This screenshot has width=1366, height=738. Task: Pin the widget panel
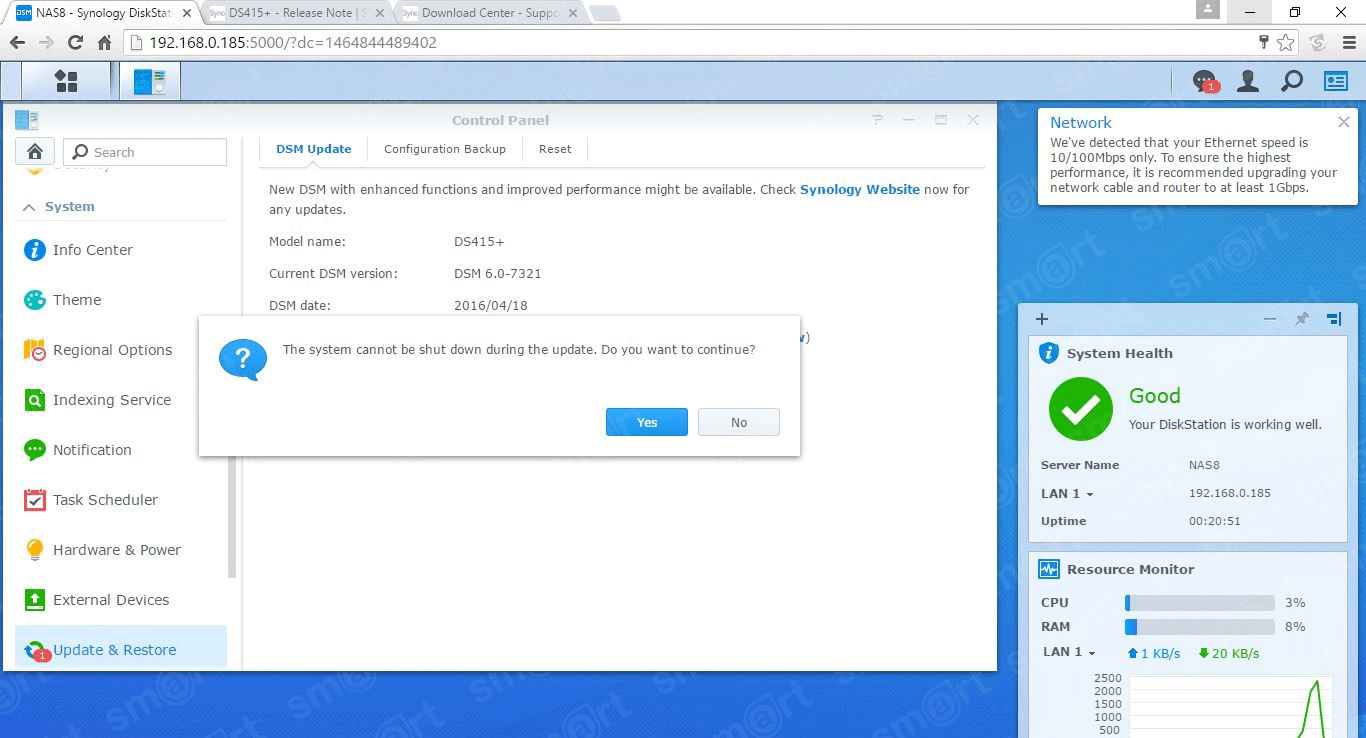pos(1302,319)
